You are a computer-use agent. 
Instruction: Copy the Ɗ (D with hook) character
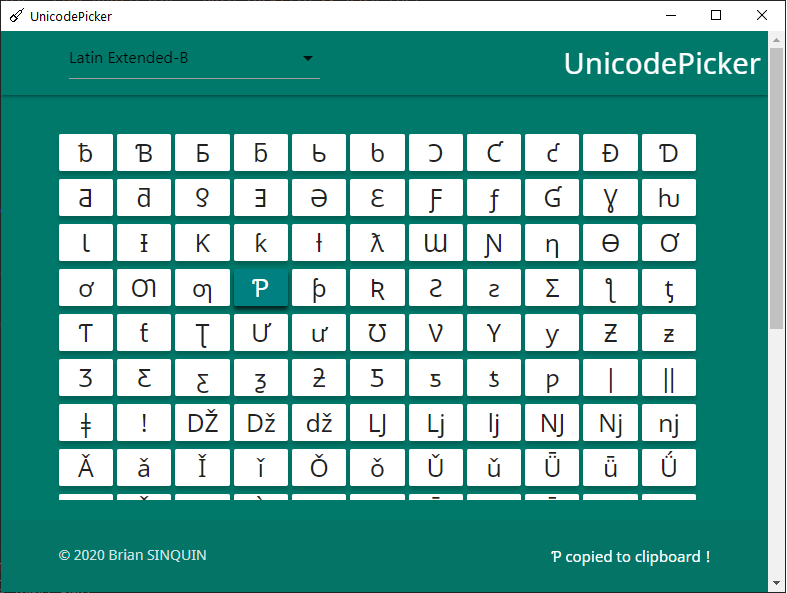(x=669, y=153)
